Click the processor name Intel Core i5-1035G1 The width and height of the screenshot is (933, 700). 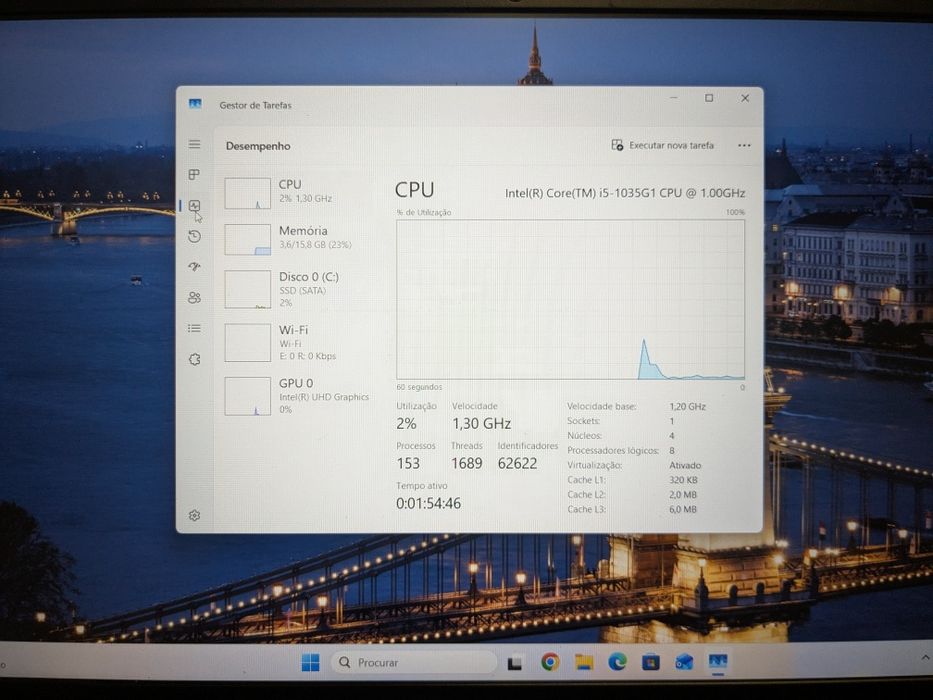click(x=625, y=193)
